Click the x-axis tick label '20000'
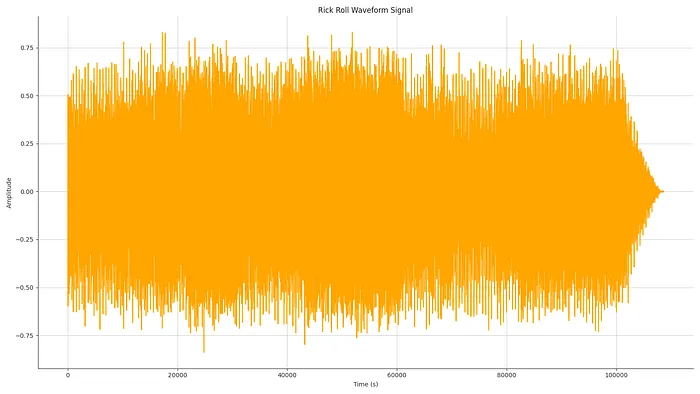Viewport: 700px width, 394px height. pos(177,375)
